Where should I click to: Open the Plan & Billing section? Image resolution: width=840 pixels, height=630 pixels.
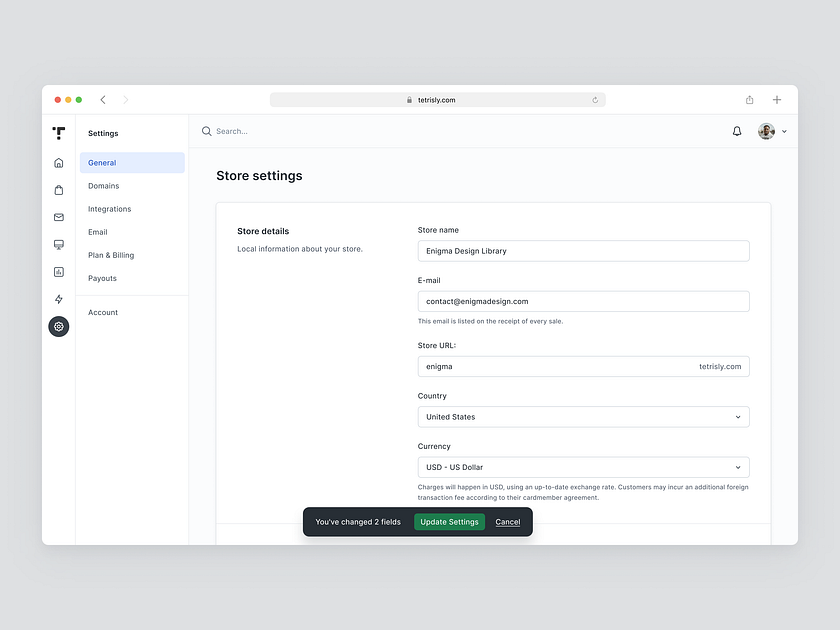[x=110, y=255]
